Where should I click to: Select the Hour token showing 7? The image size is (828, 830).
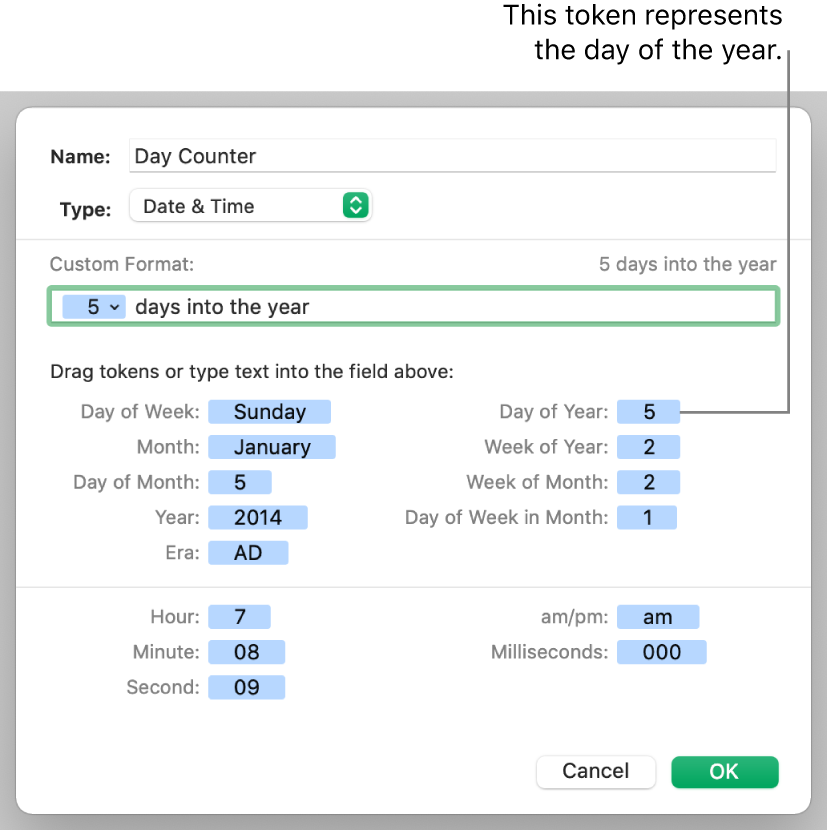tap(240, 616)
